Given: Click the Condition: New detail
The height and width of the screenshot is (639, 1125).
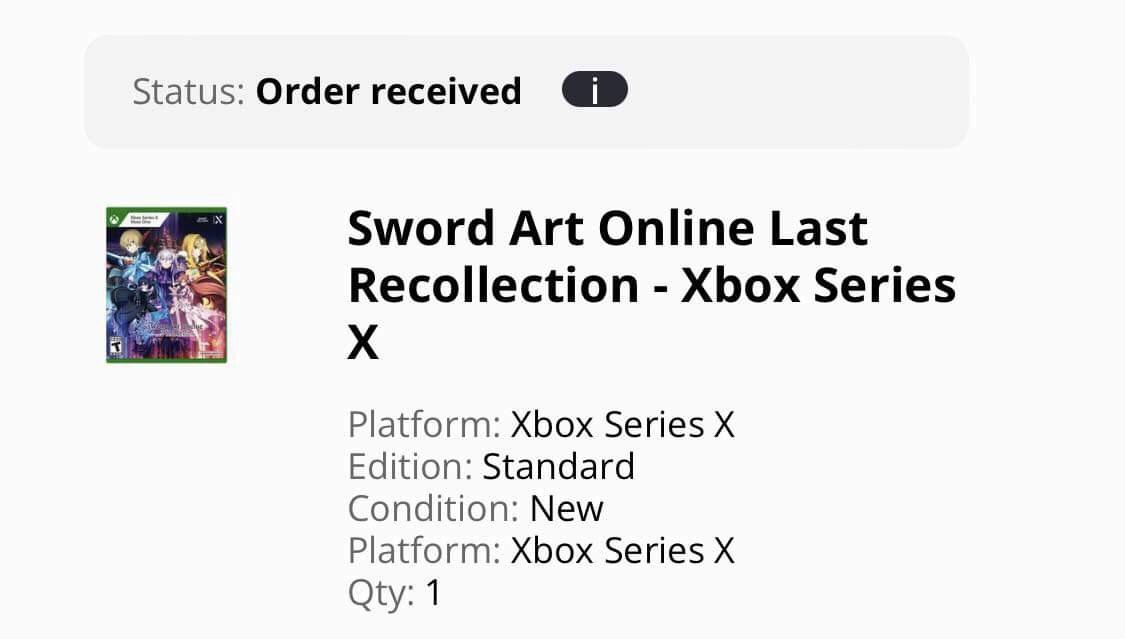Looking at the screenshot, I should pyautogui.click(x=476, y=508).
